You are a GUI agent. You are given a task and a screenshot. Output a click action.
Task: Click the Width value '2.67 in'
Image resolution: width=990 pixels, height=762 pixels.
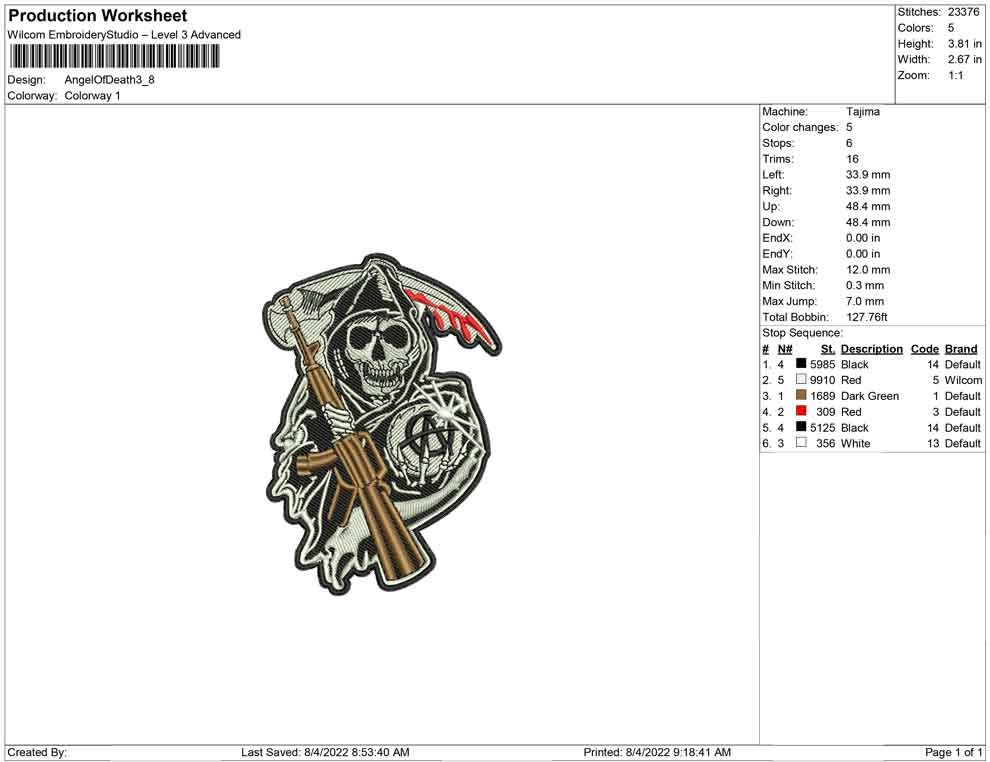pyautogui.click(x=964, y=59)
